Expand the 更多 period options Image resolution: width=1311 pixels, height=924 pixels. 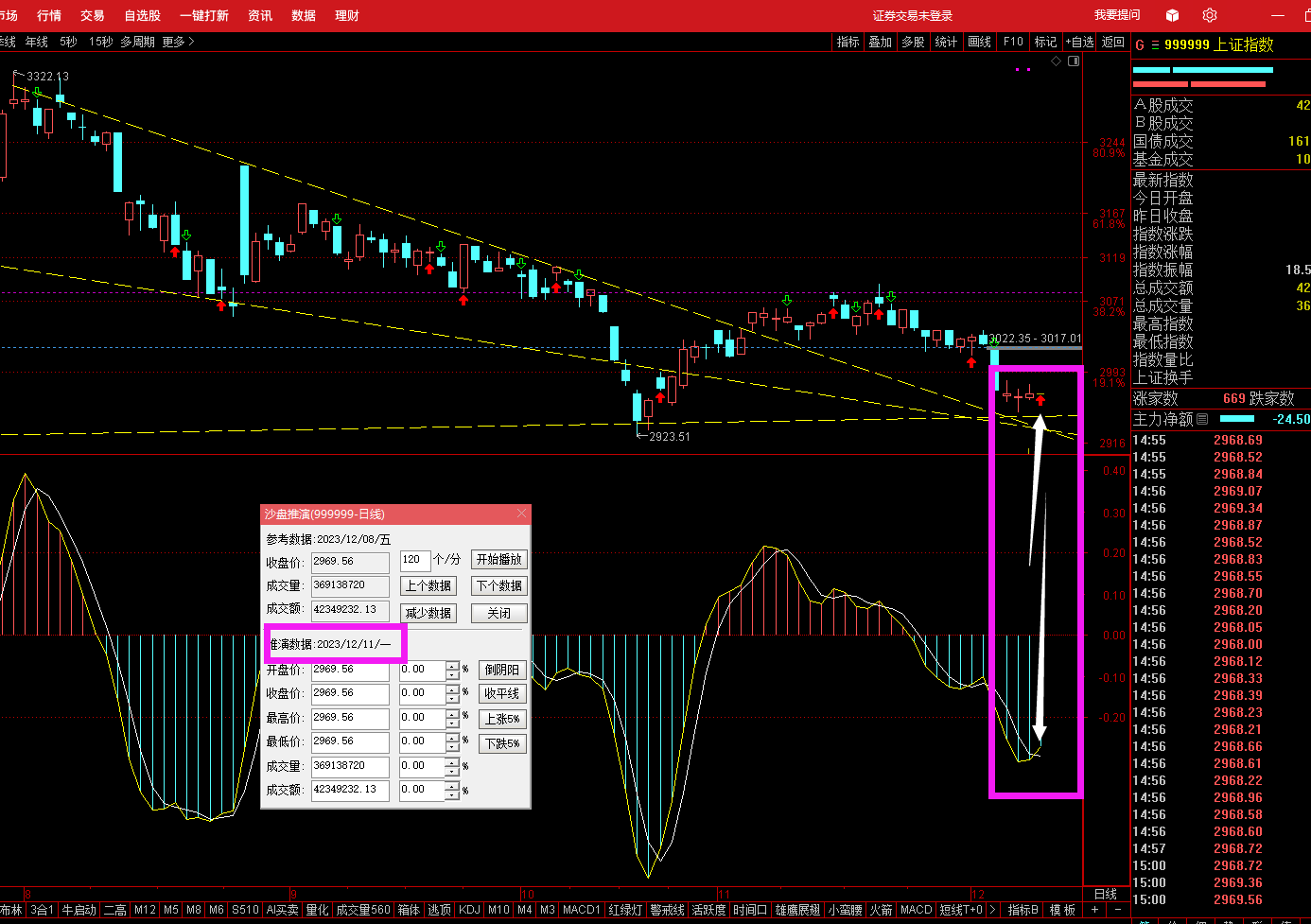(x=178, y=42)
